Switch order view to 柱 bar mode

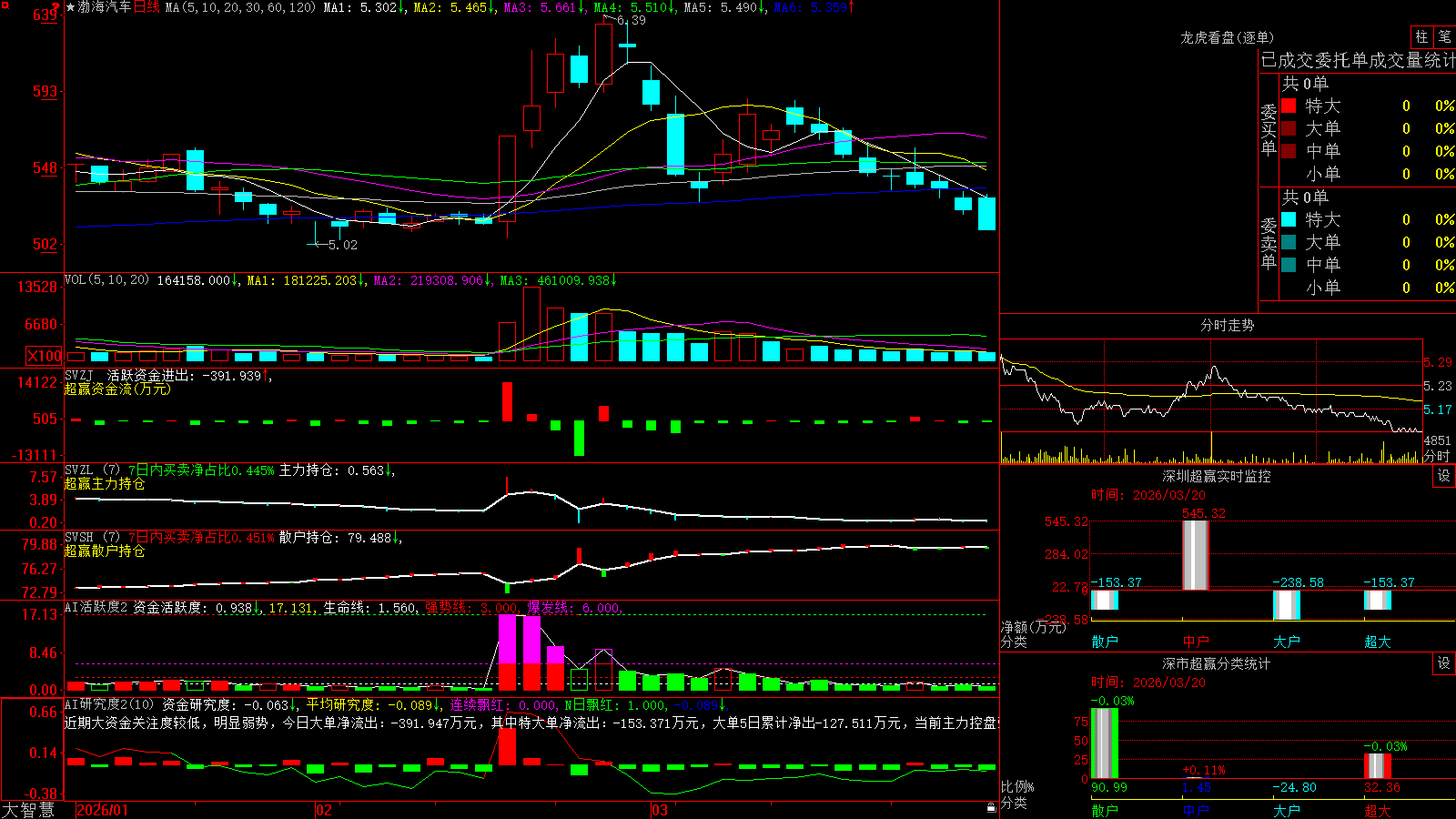[1421, 37]
